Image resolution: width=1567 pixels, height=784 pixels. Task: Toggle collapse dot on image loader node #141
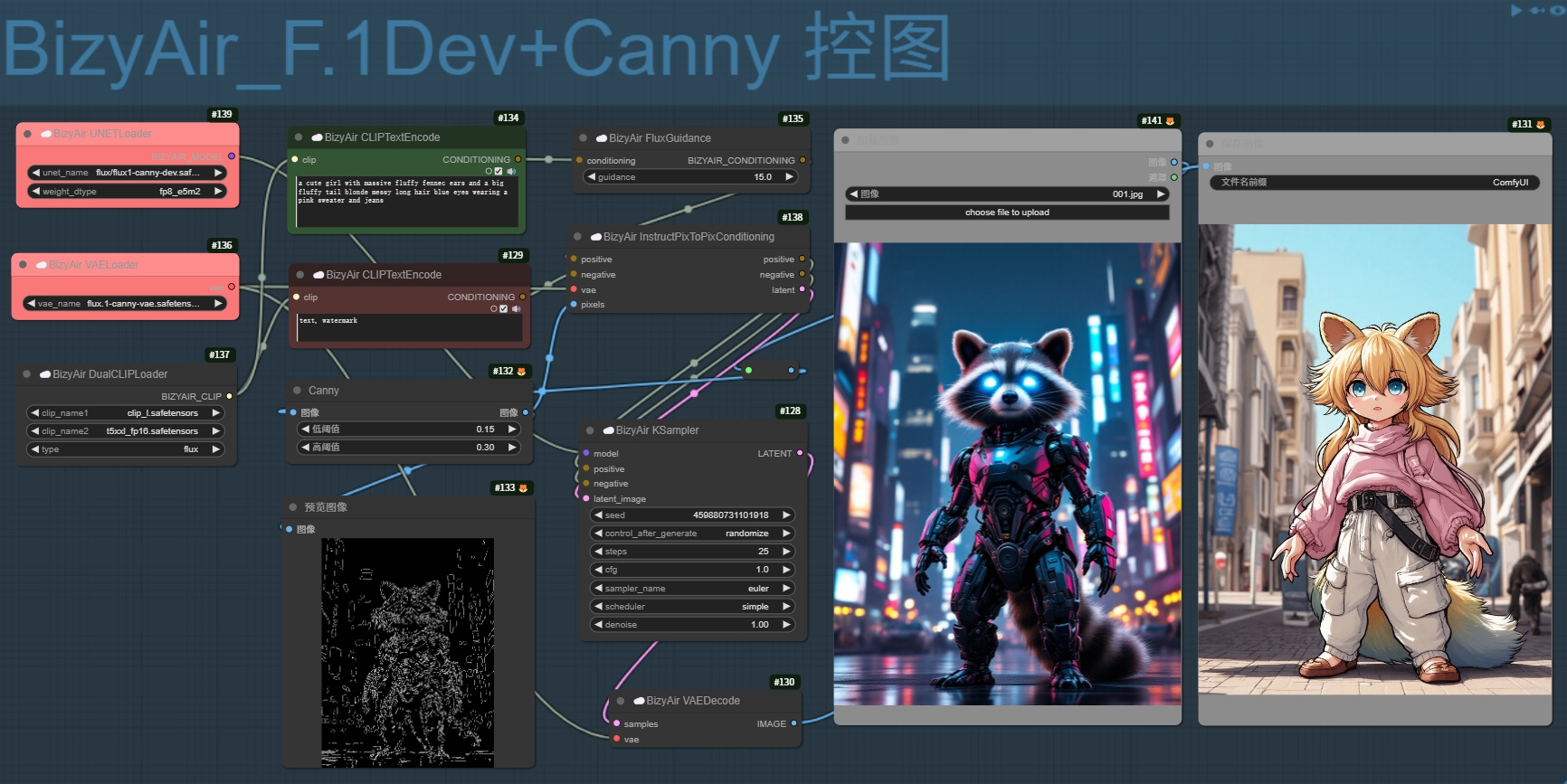(846, 140)
